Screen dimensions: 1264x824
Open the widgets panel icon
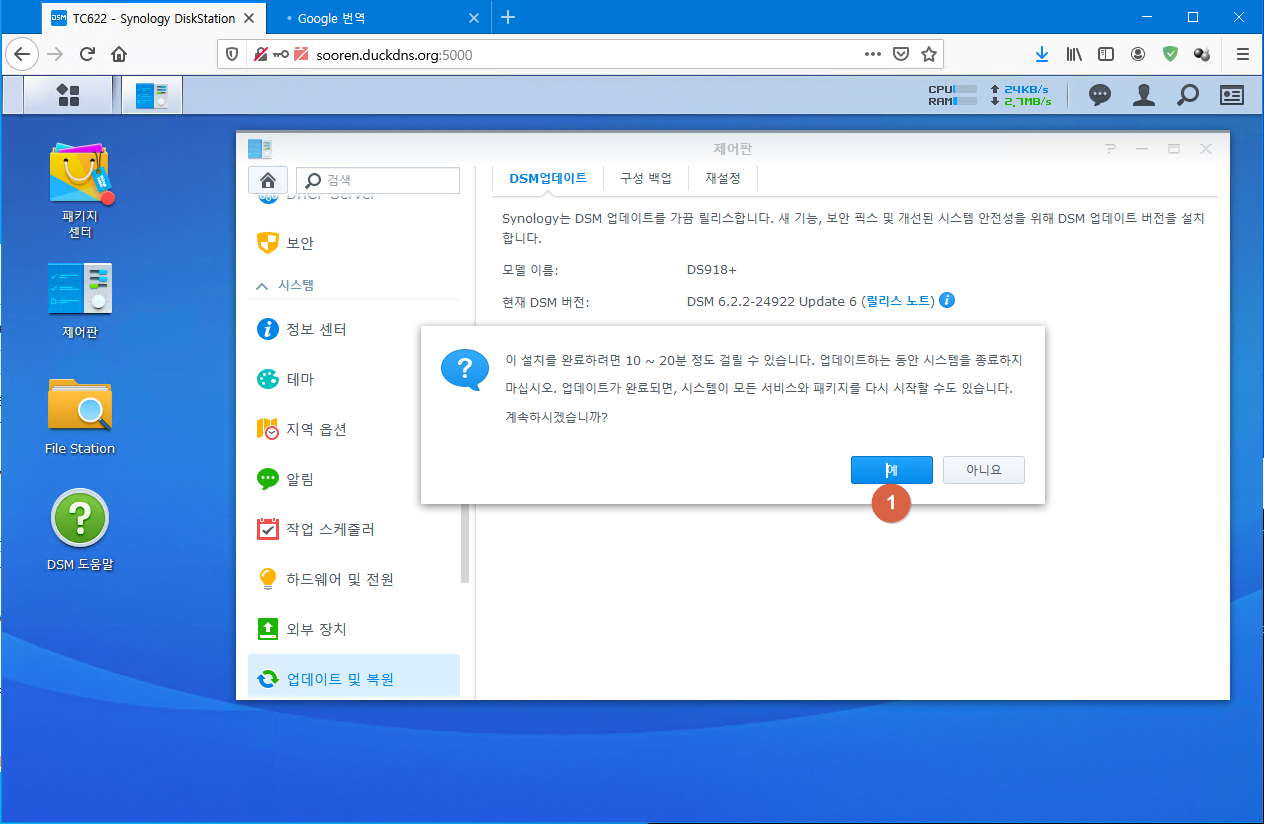[1232, 95]
